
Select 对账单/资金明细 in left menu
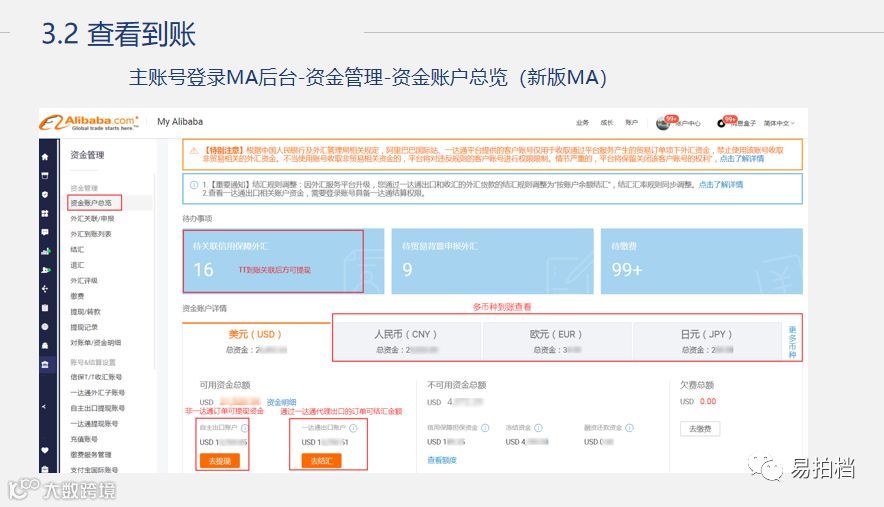[x=96, y=342]
